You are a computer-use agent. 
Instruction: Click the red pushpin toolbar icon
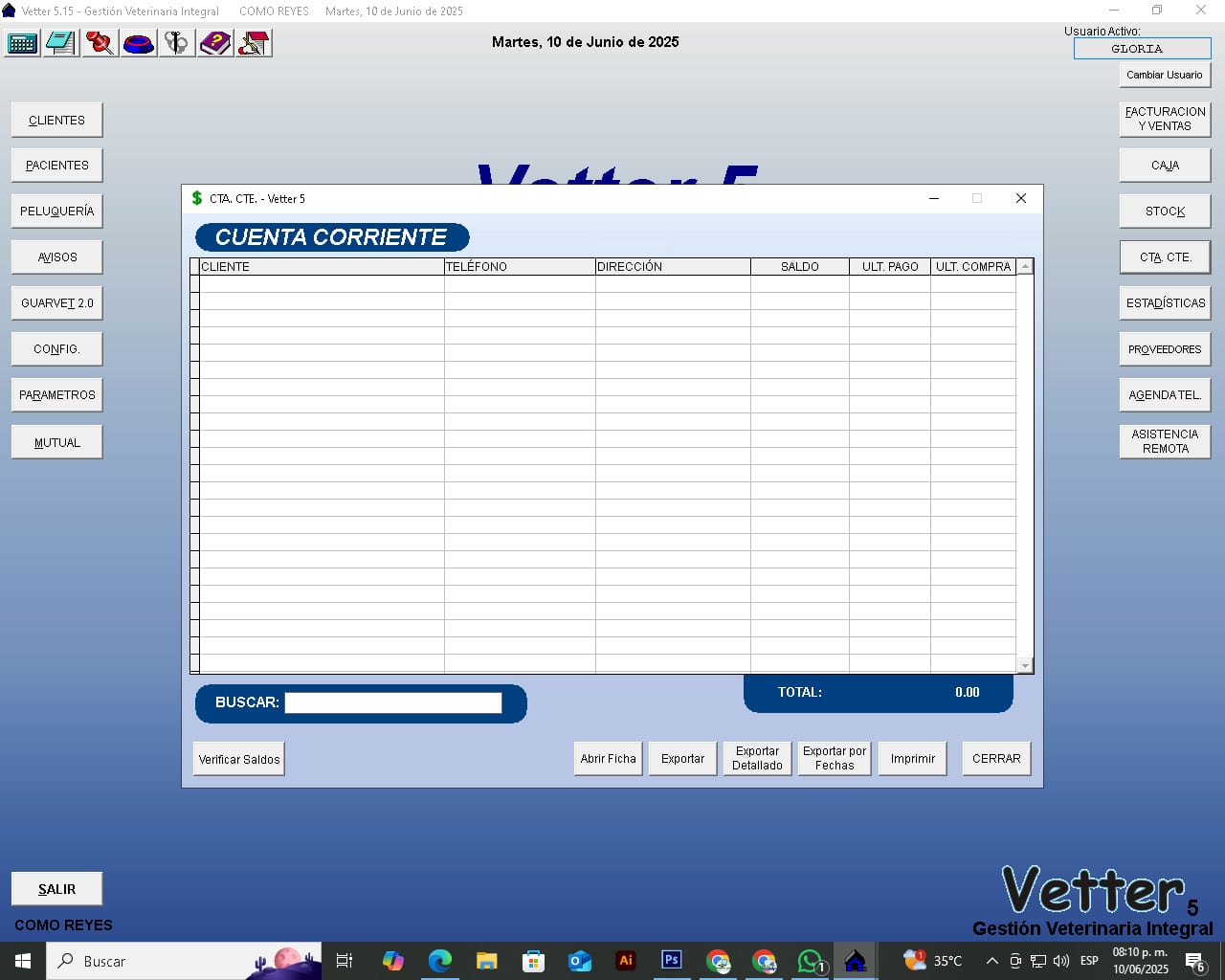tap(100, 43)
